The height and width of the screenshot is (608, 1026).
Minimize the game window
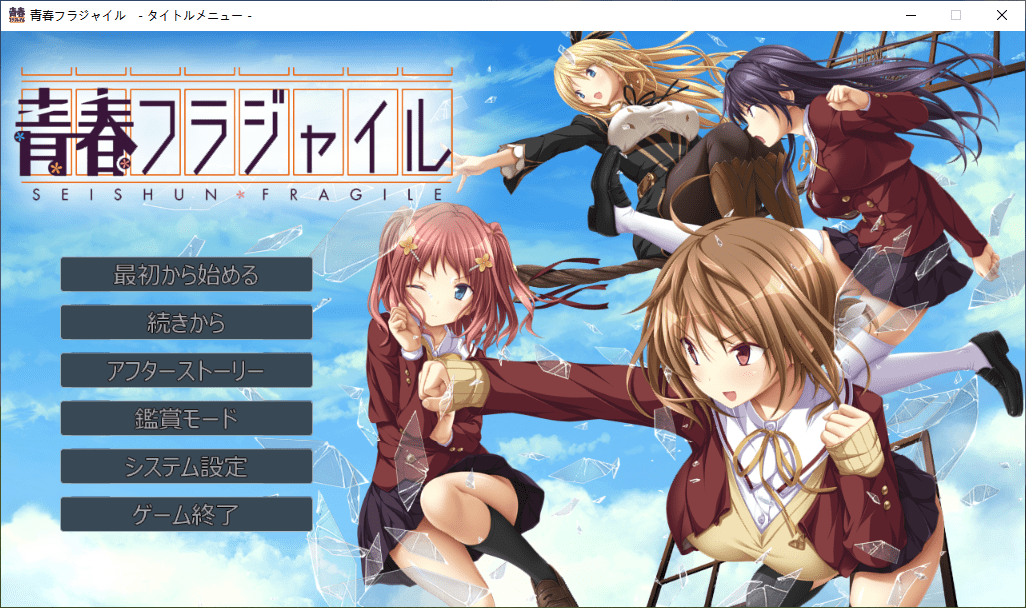pos(910,15)
